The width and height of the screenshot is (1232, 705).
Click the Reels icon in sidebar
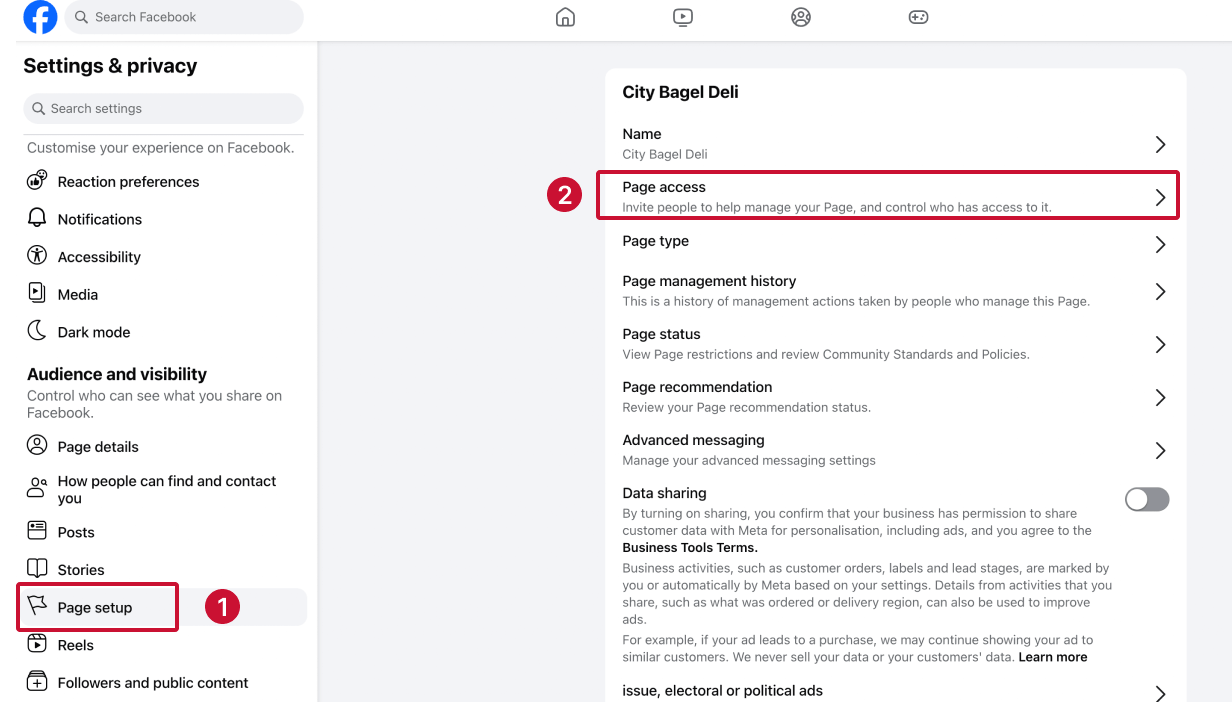click(37, 644)
